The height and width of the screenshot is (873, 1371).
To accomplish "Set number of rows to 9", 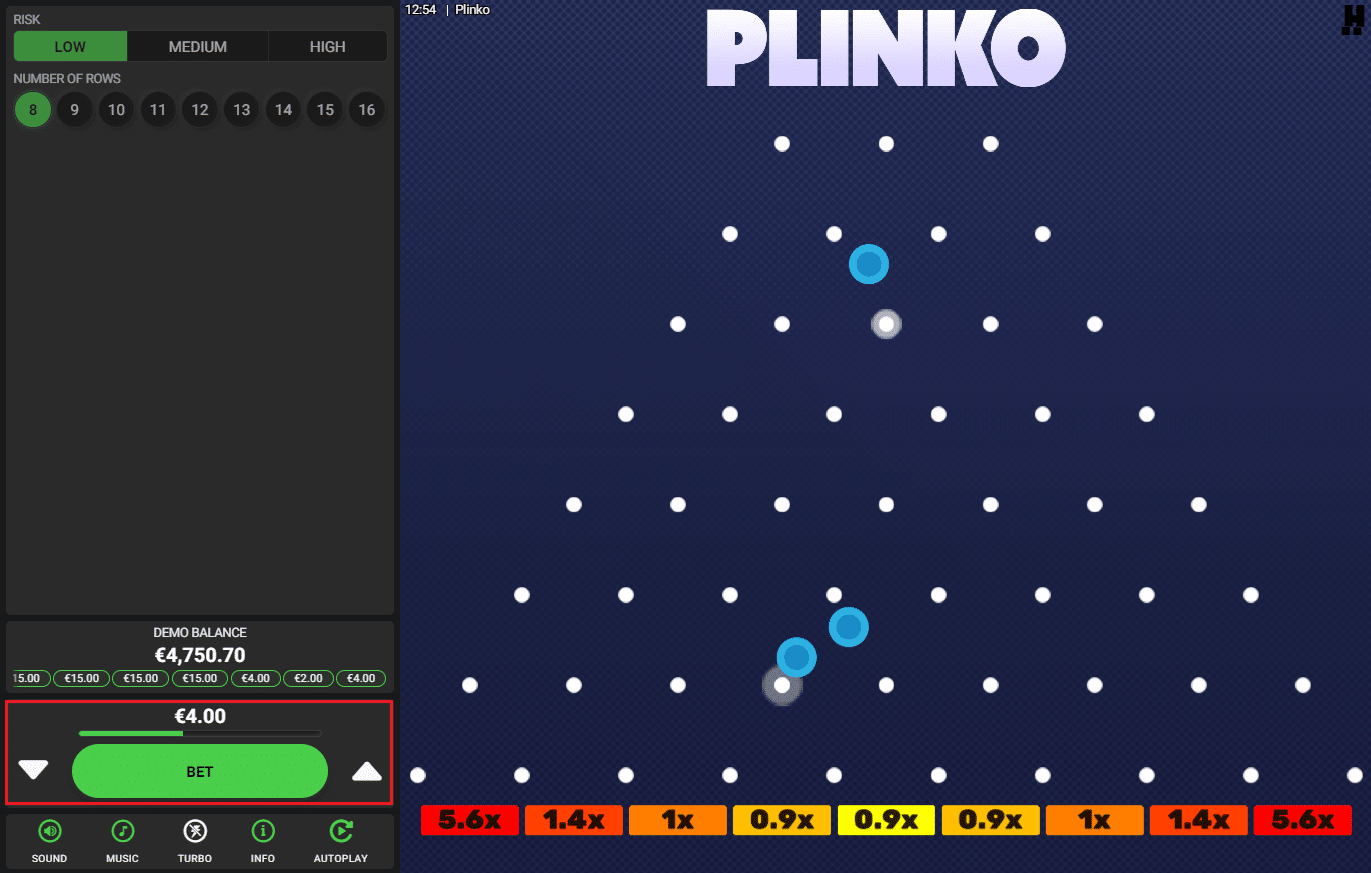I will pos(75,110).
